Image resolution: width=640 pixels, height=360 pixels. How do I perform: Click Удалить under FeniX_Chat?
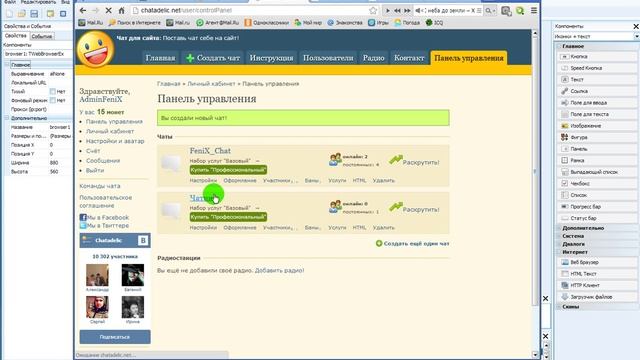pos(384,180)
